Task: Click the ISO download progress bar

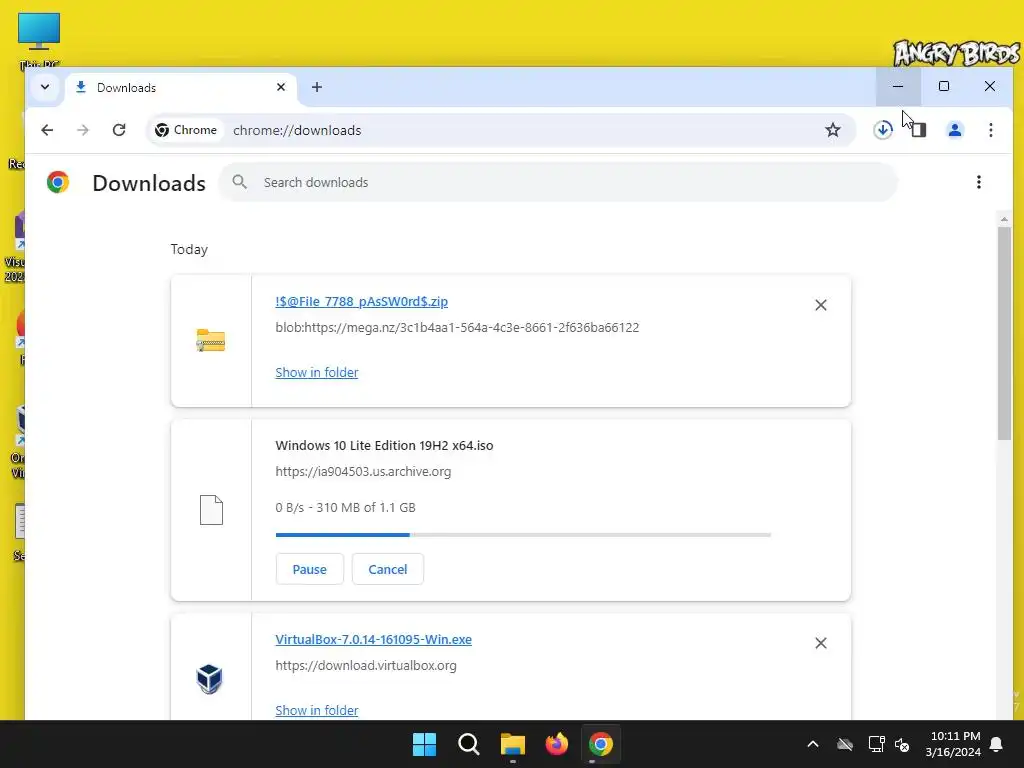Action: (523, 535)
